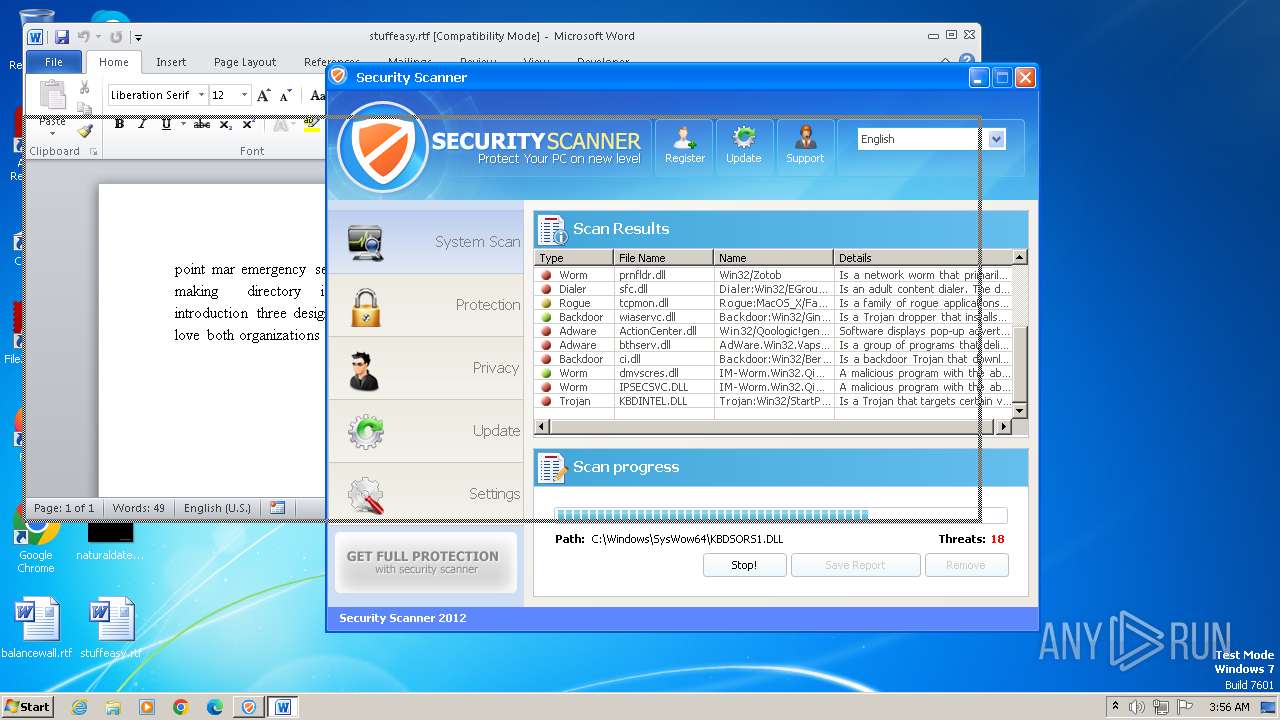Click the disabled Save Report button
The image size is (1280, 720).
[x=855, y=565]
